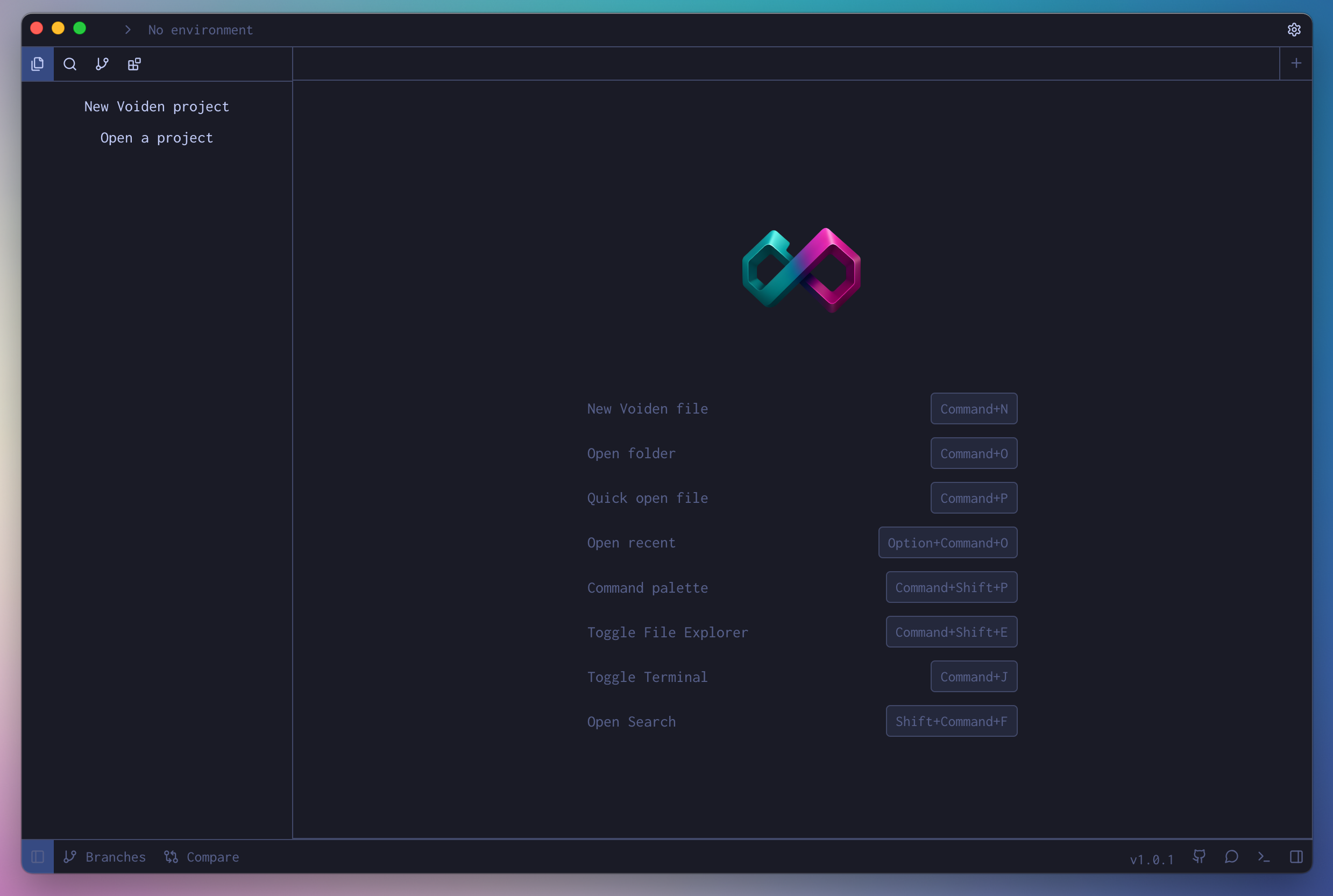Click Toggle Terminal in the shortcuts list
The height and width of the screenshot is (896, 1333).
[x=647, y=677]
